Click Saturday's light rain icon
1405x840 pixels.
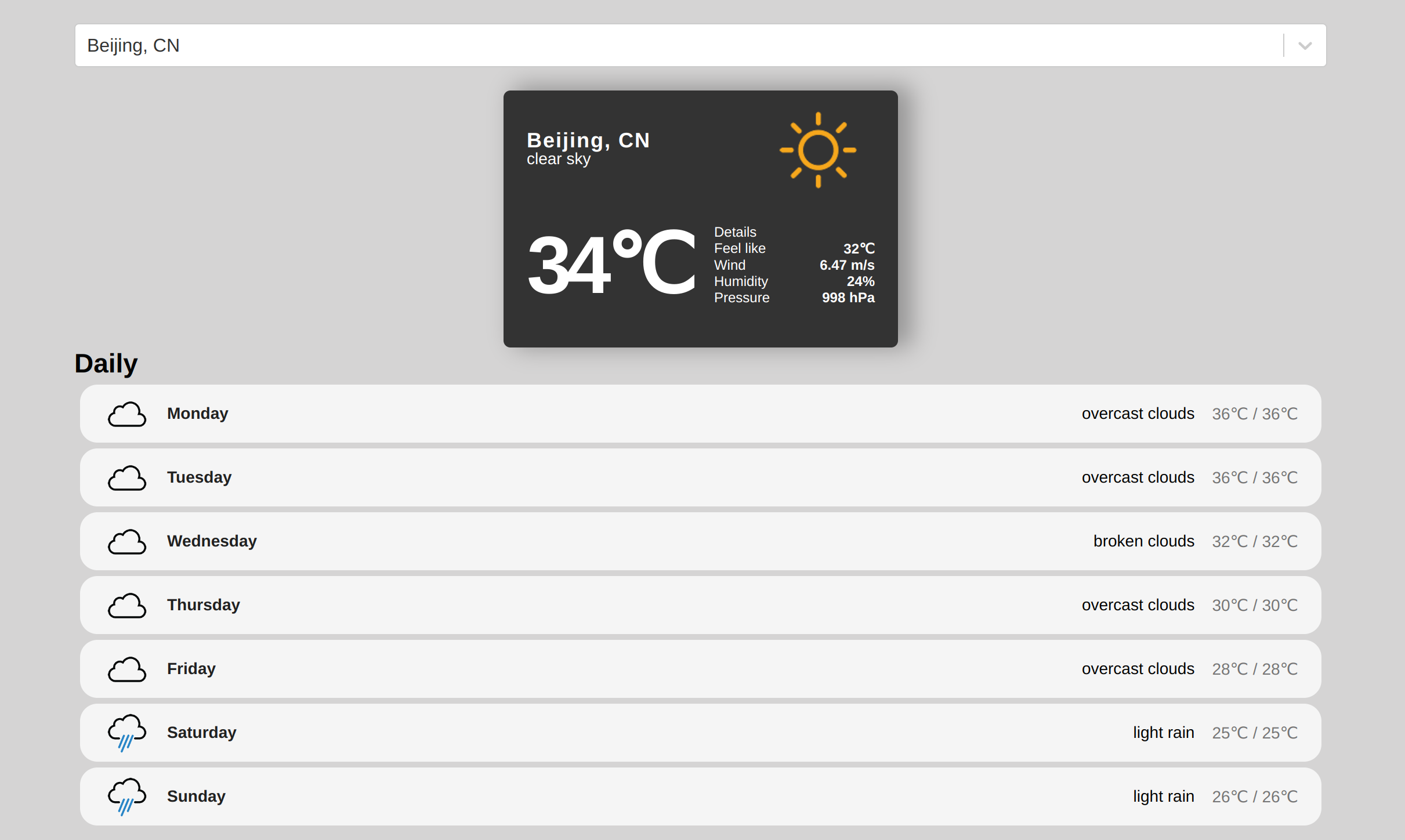tap(127, 733)
